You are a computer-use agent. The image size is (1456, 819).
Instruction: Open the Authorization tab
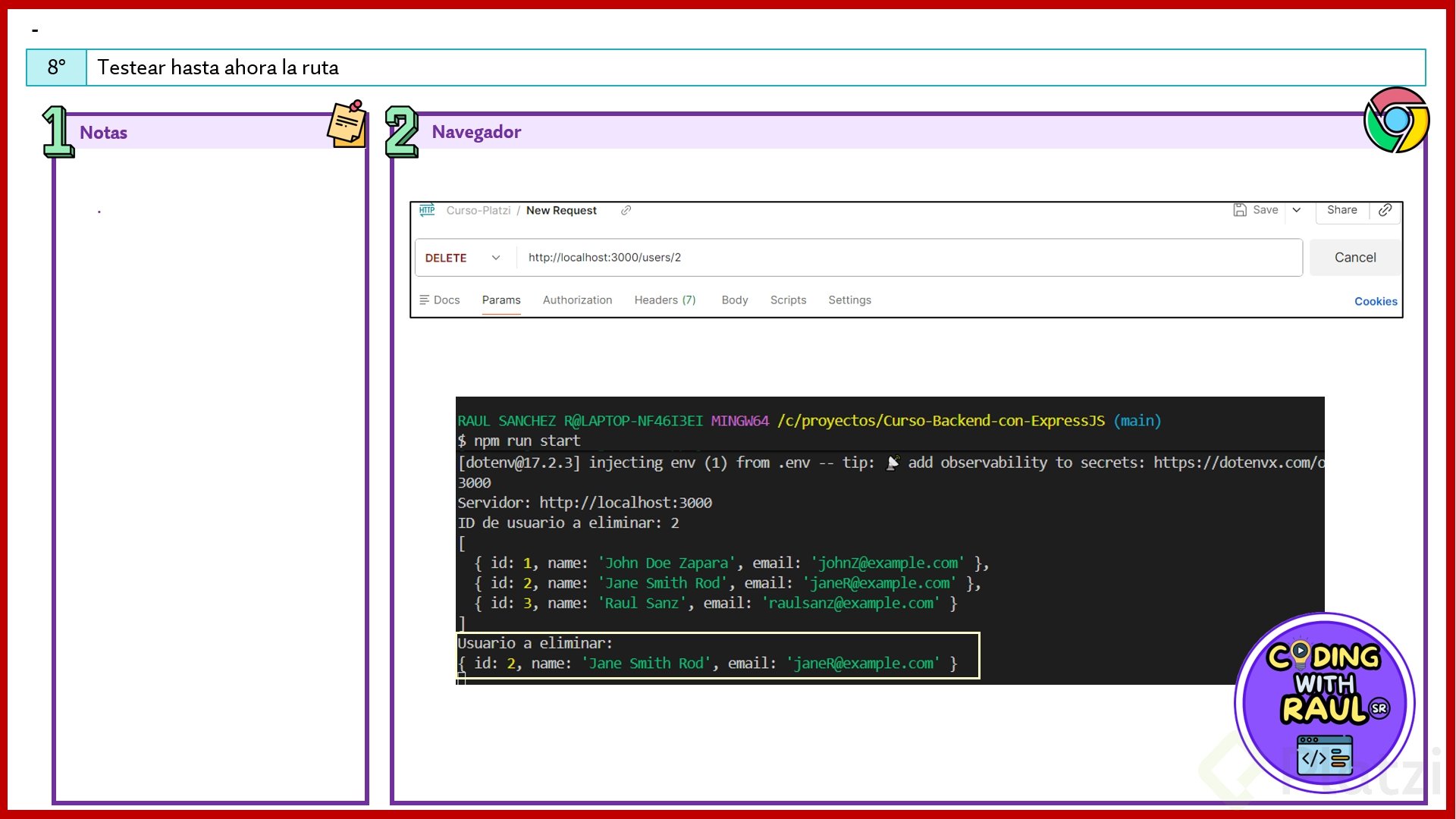click(577, 300)
